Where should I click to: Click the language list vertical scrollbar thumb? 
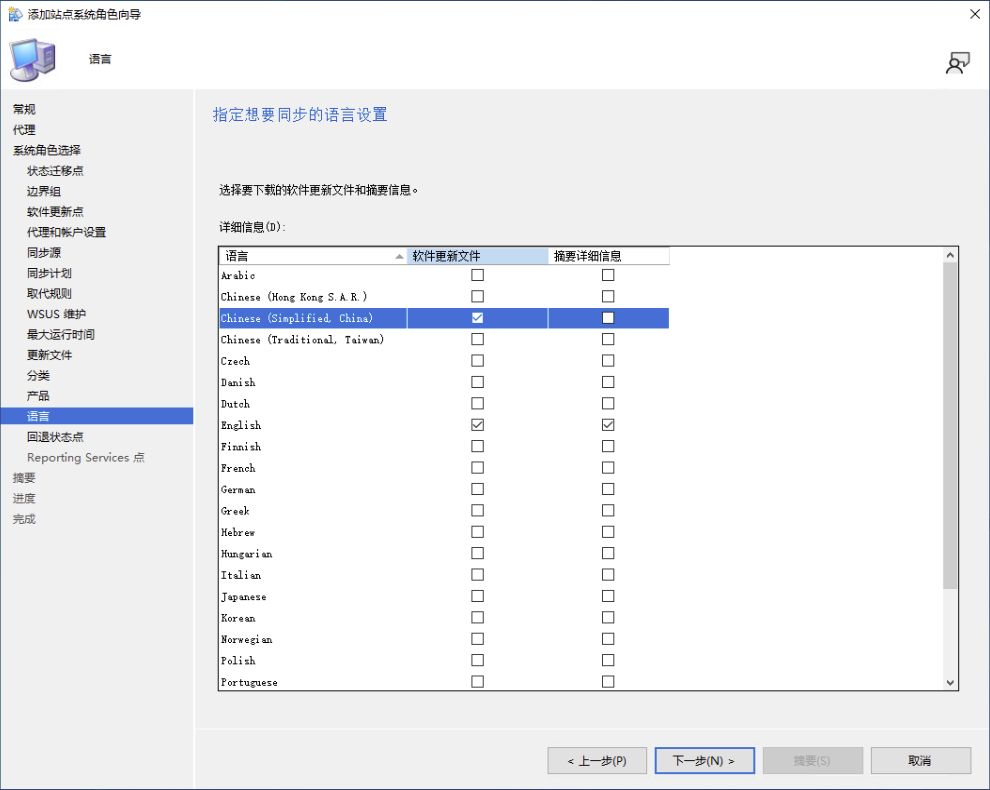pos(950,426)
